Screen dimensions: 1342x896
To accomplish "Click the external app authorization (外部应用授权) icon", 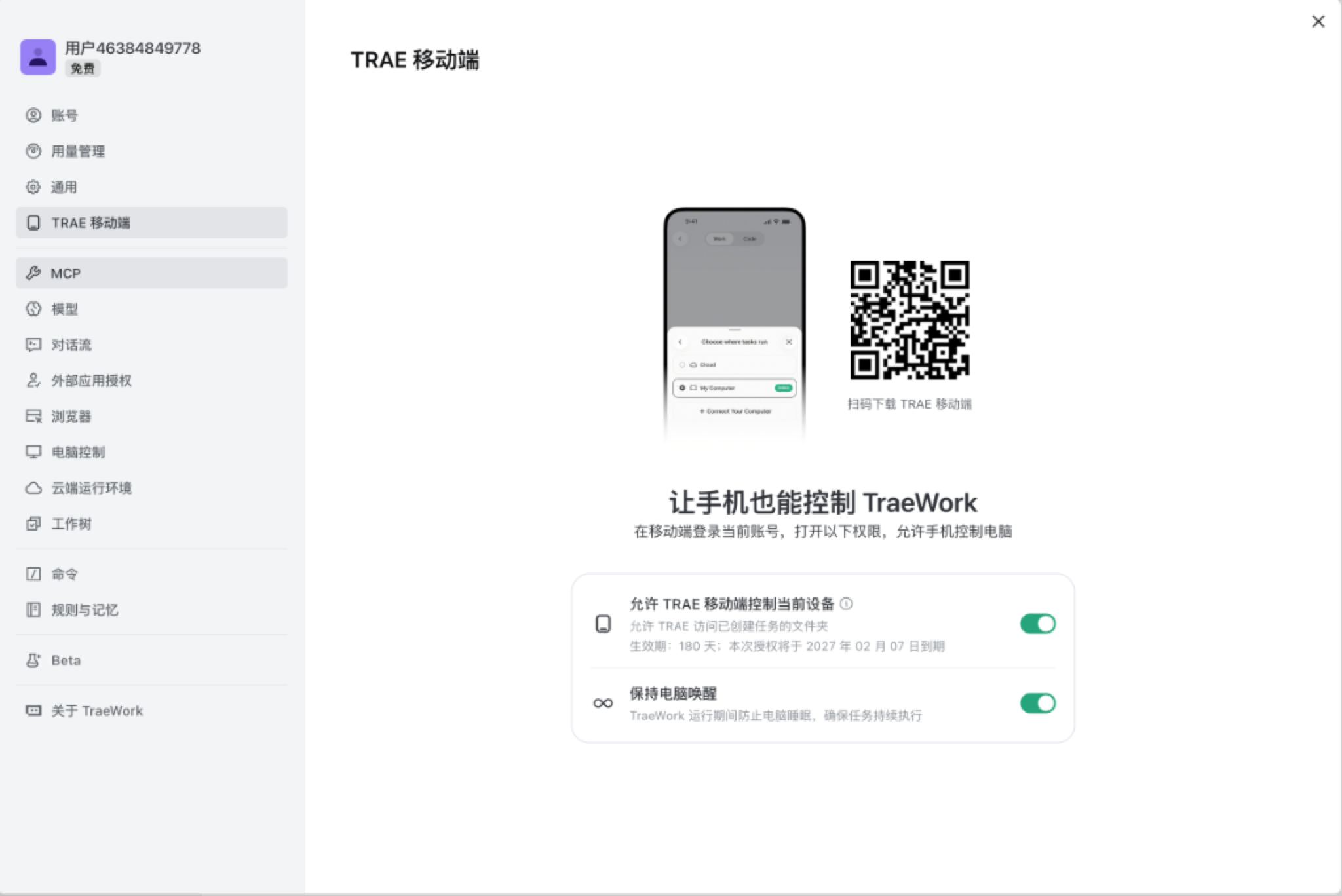I will point(33,381).
